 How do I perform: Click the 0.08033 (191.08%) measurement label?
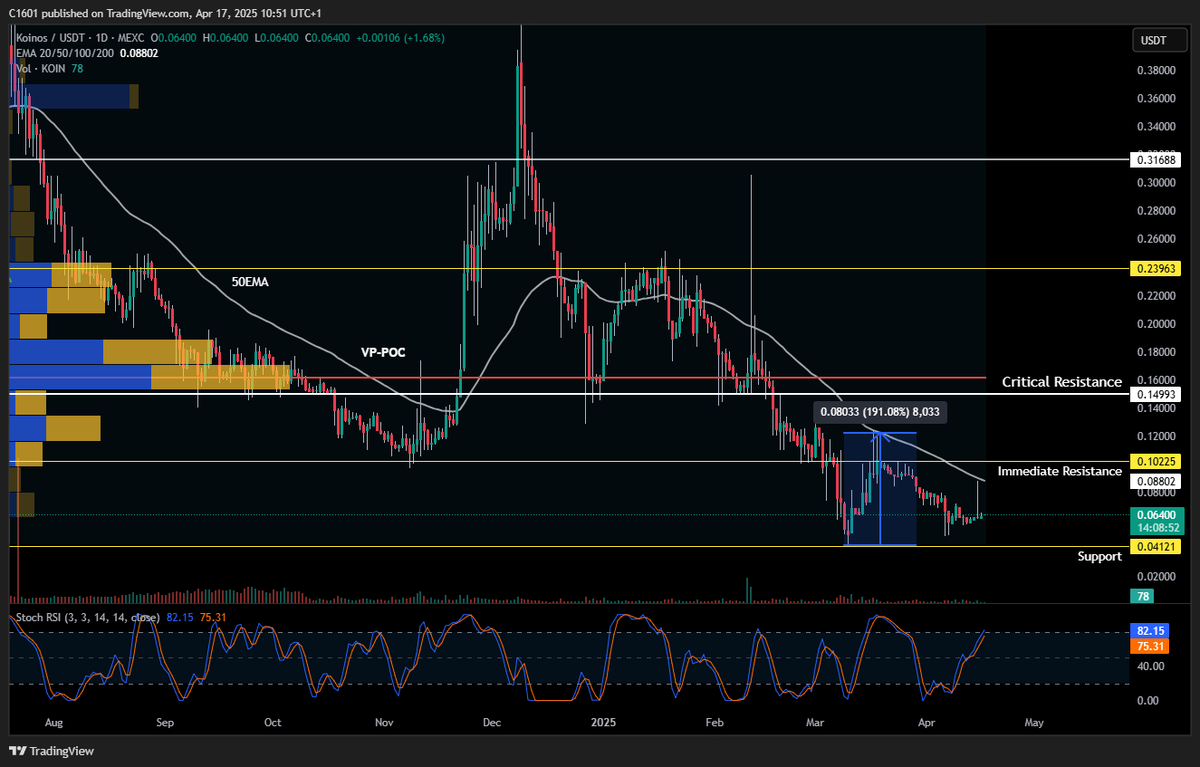pos(882,411)
